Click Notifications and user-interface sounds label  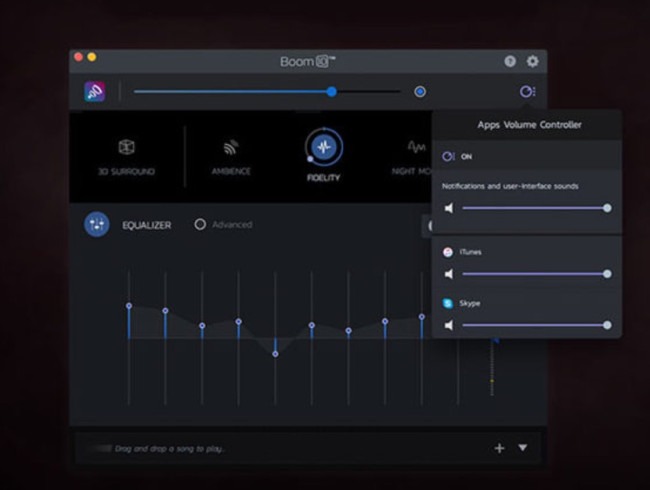coord(510,186)
